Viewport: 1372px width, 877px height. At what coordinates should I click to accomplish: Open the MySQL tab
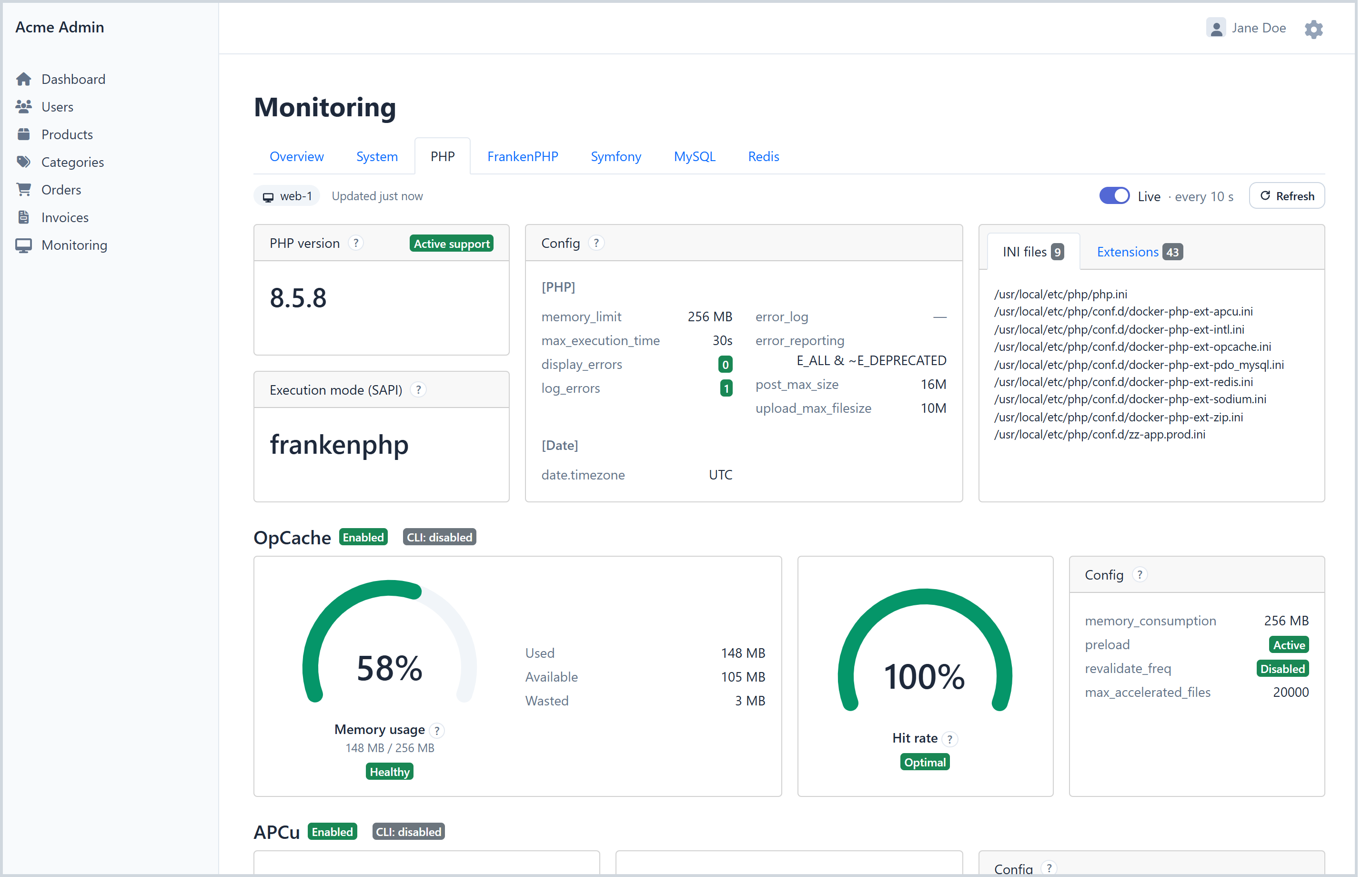[x=694, y=156]
